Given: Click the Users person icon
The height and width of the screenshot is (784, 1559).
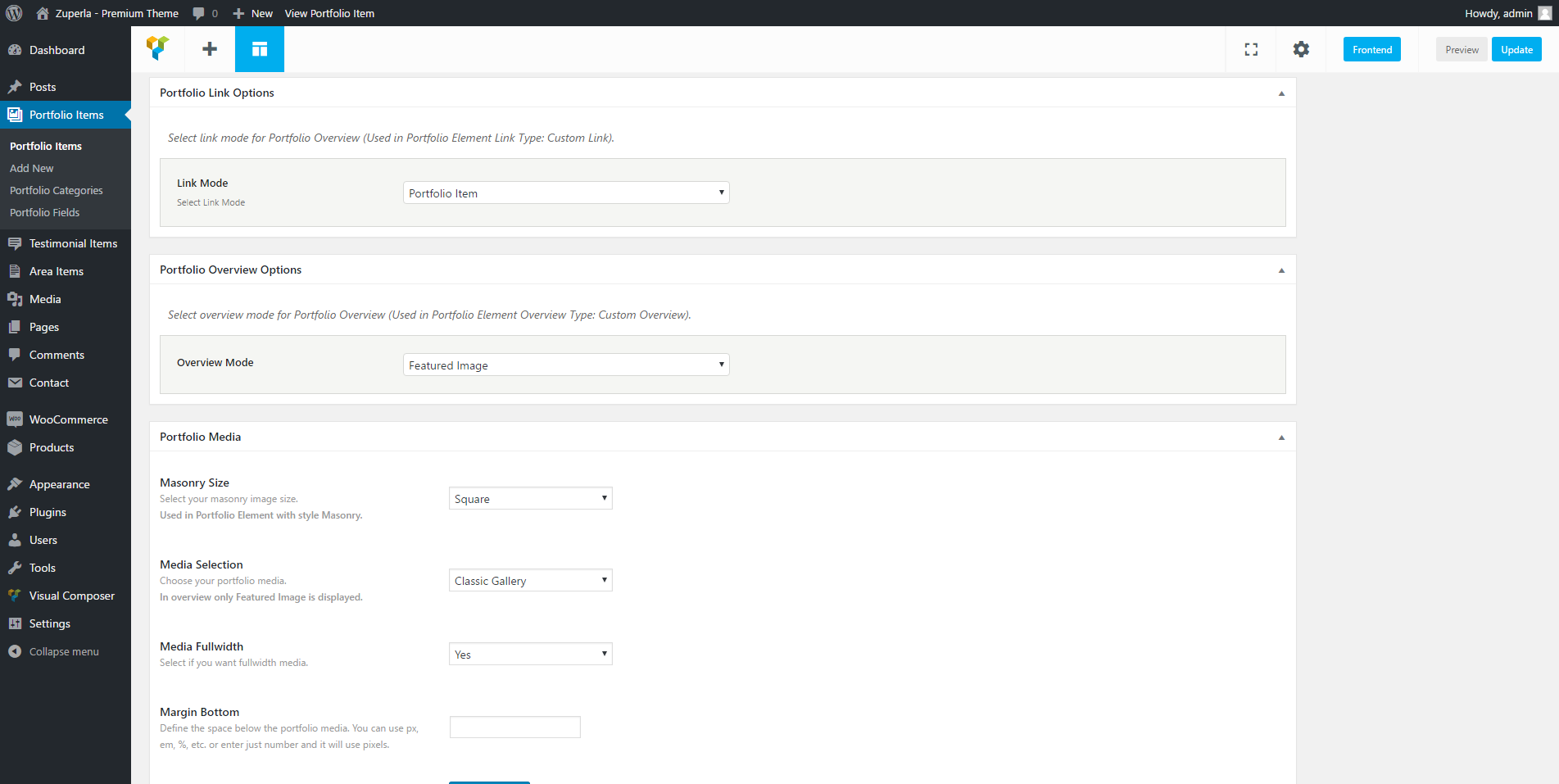Looking at the screenshot, I should pyautogui.click(x=15, y=540).
